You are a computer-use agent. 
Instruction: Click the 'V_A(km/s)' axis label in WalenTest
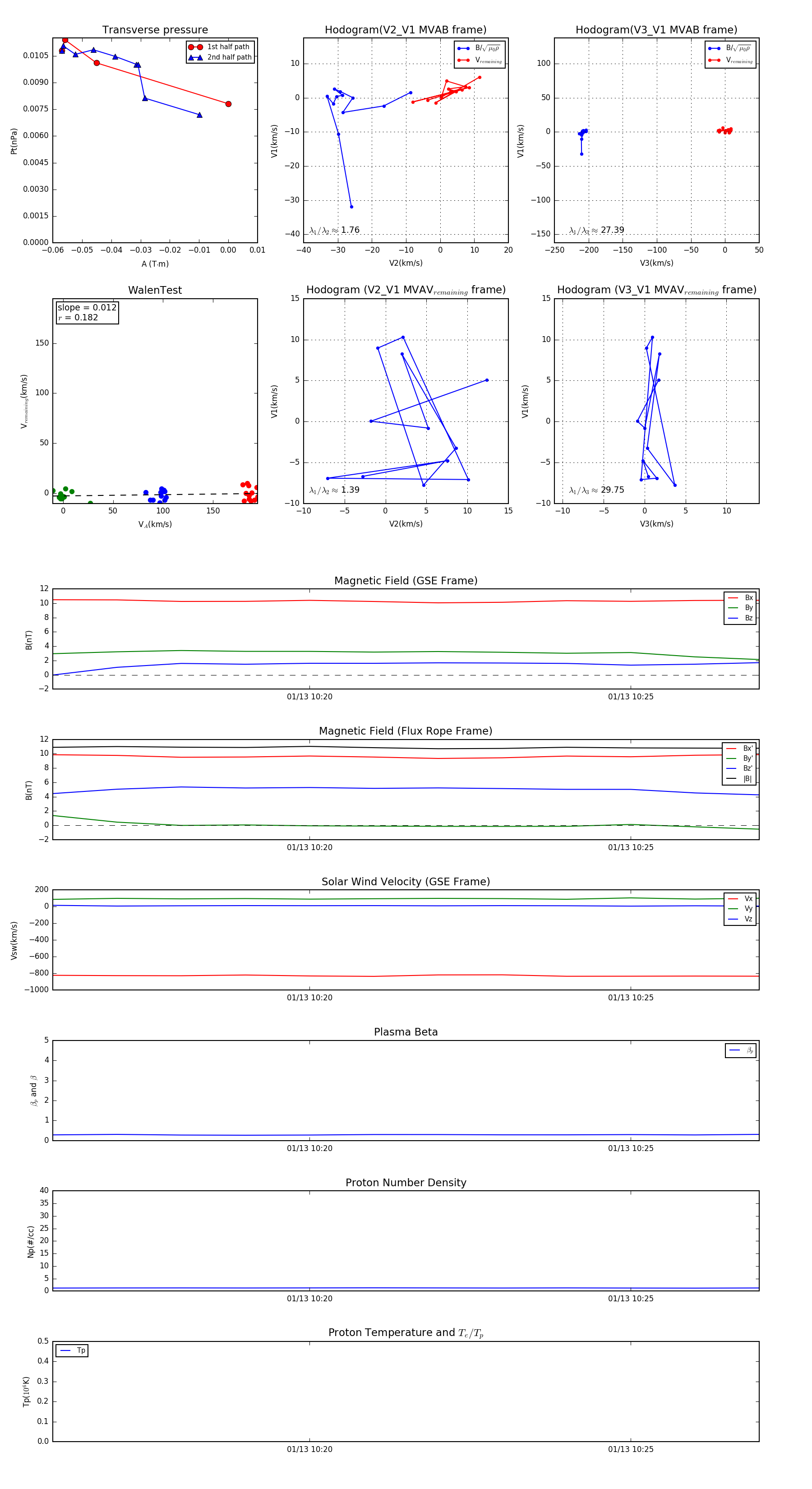pos(155,524)
